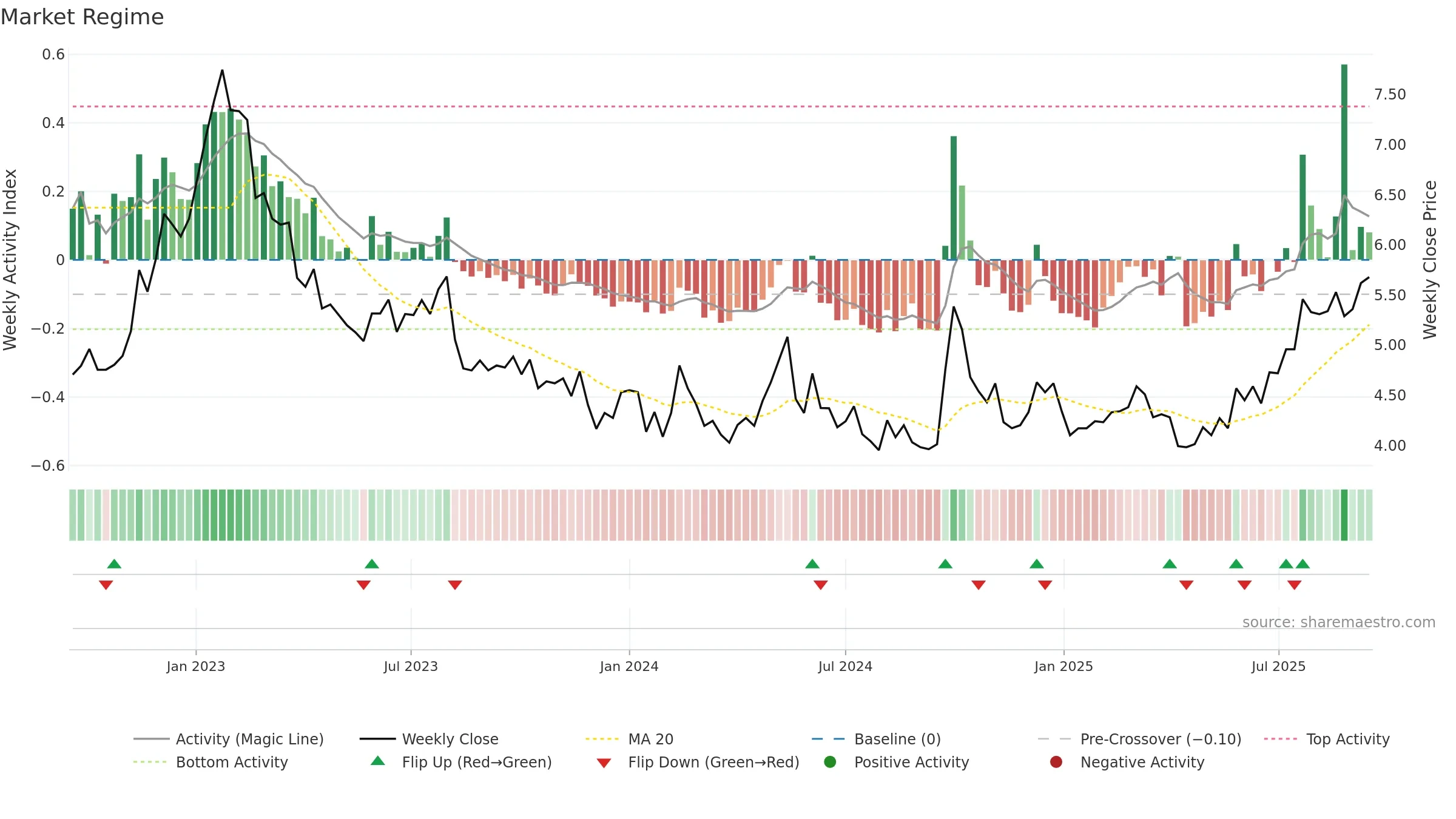
Task: Select the Jan 2025 axis label
Action: (x=1063, y=666)
